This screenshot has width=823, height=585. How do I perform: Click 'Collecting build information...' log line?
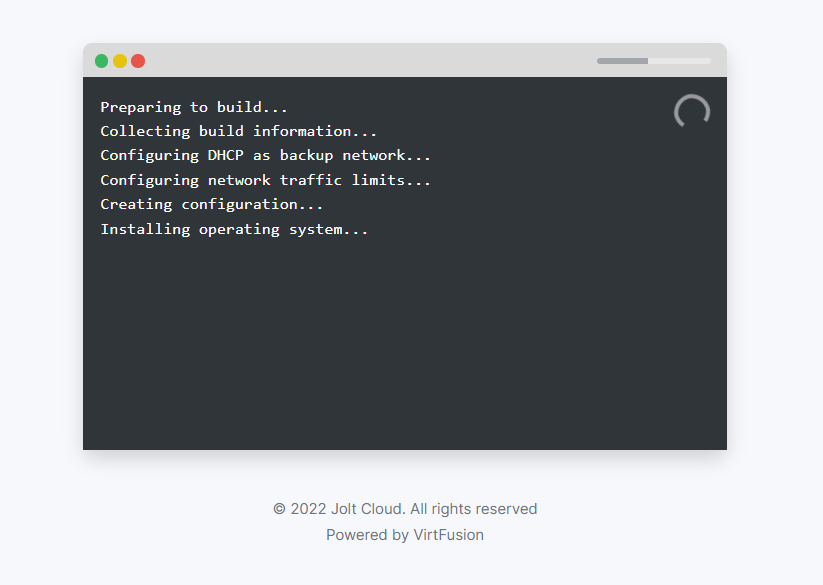[238, 131]
